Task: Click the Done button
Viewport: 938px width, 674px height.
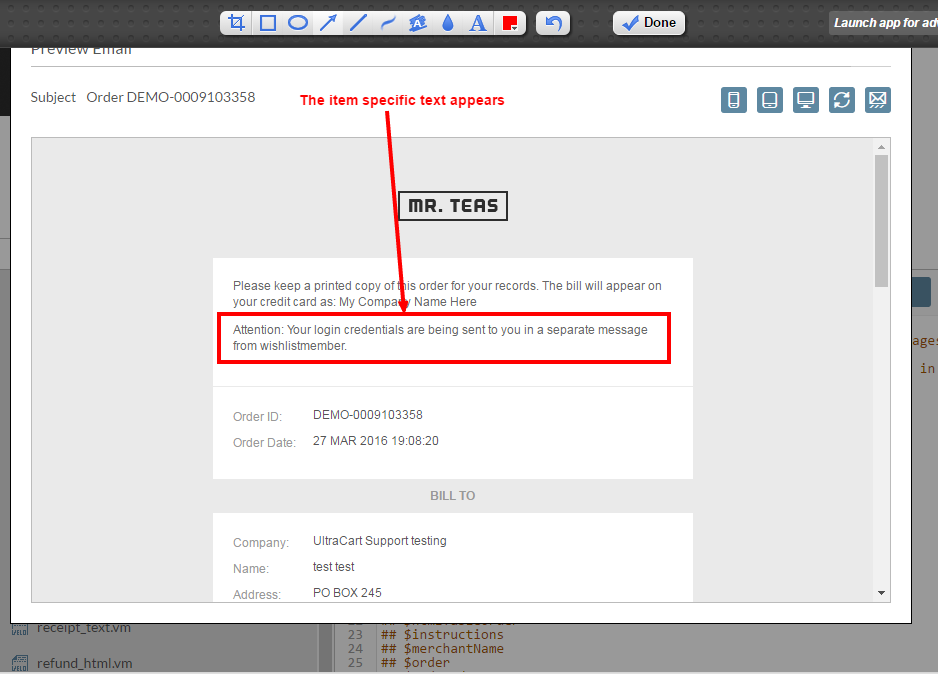Action: (x=648, y=23)
